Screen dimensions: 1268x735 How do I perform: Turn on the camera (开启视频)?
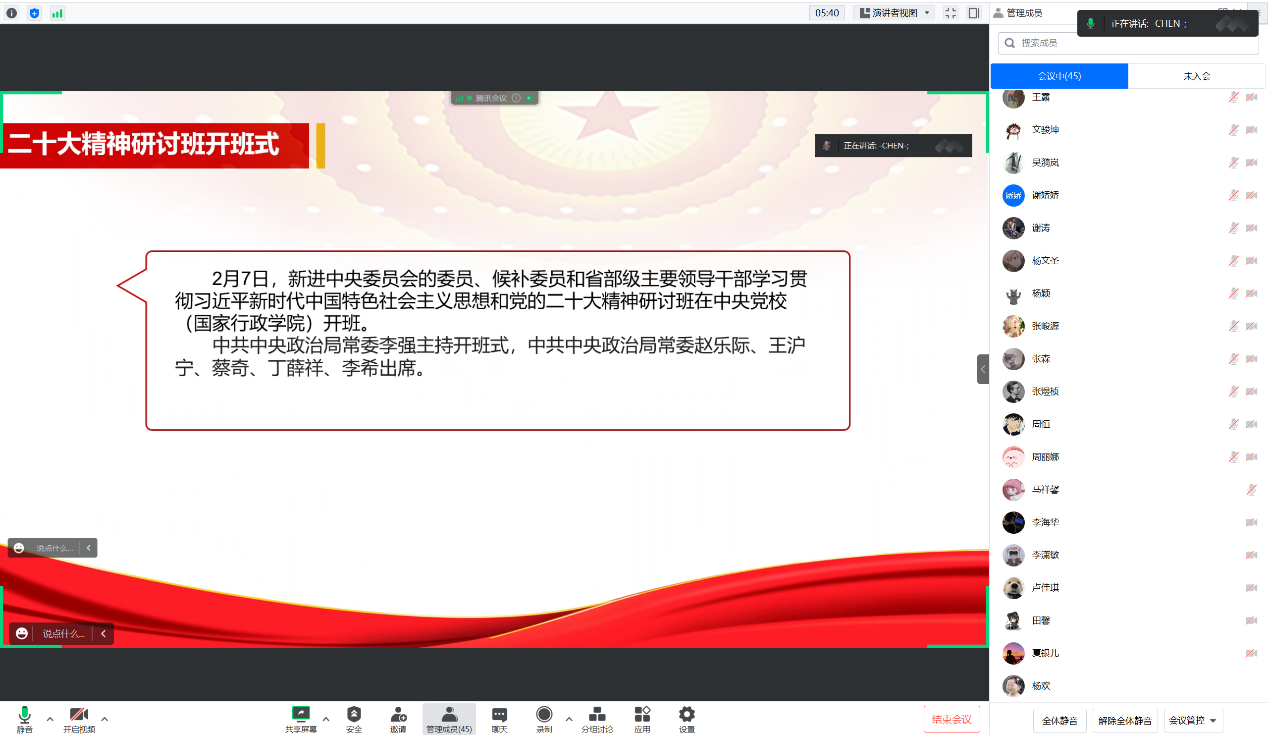point(79,715)
